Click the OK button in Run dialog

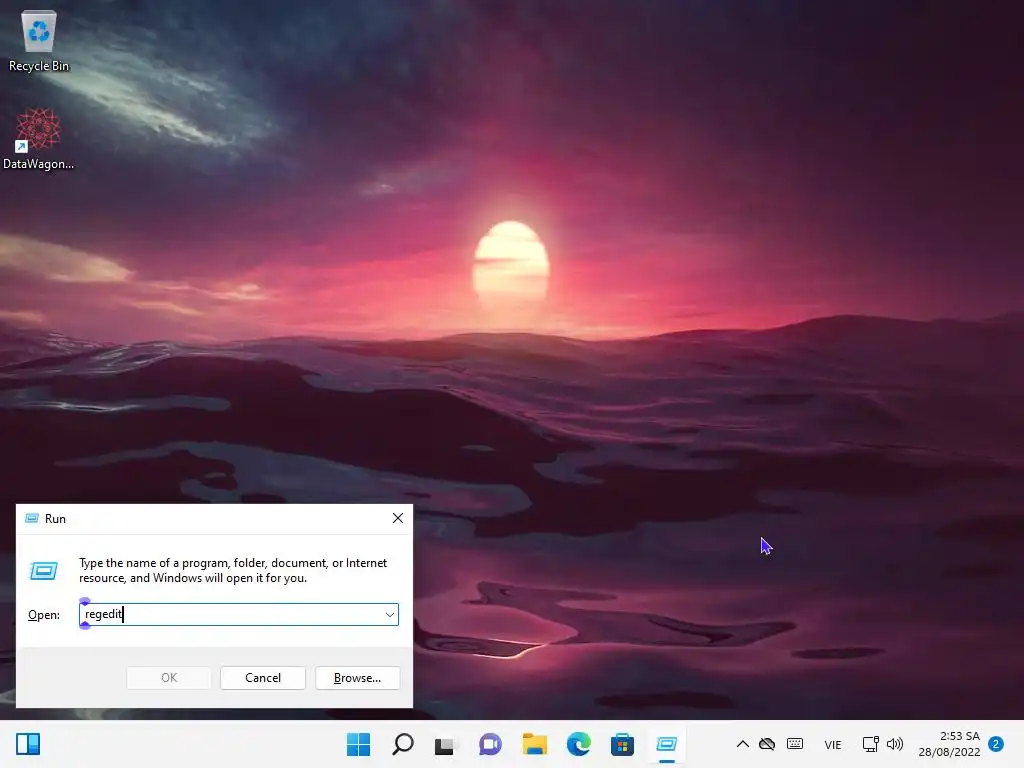tap(168, 678)
